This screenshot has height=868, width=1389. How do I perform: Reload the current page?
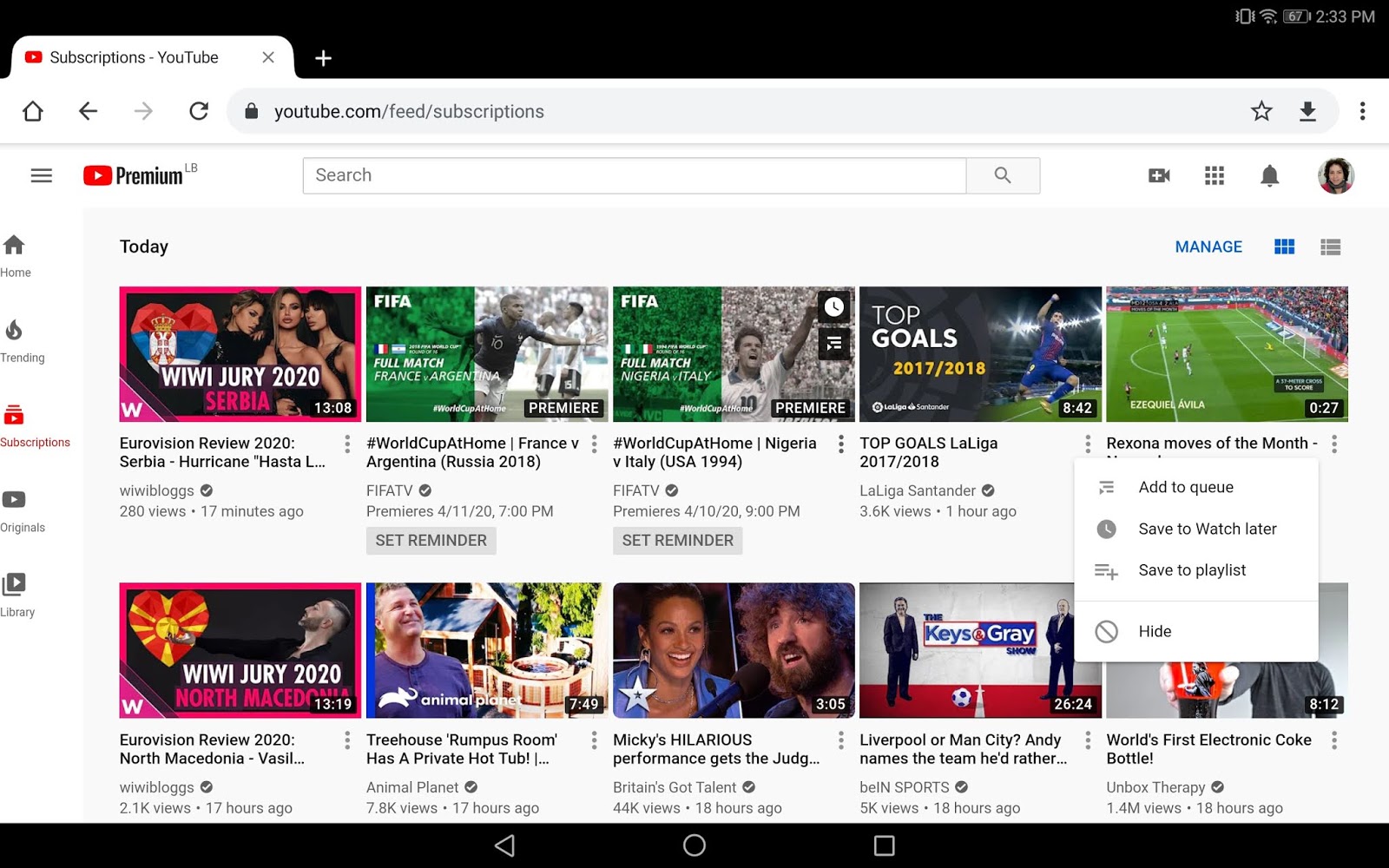coord(199,111)
